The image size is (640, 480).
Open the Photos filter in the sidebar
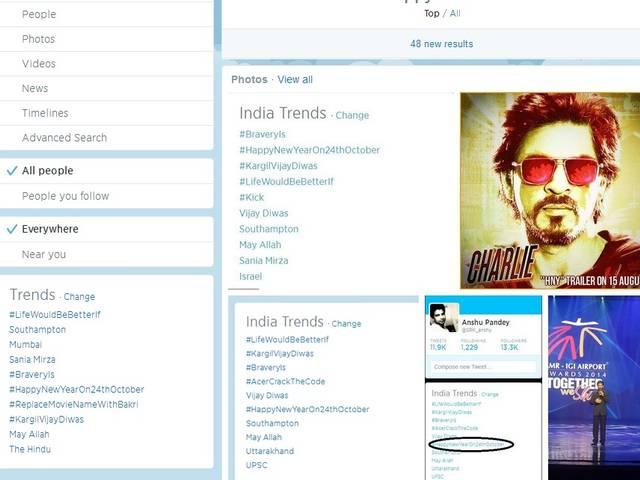[x=107, y=39]
